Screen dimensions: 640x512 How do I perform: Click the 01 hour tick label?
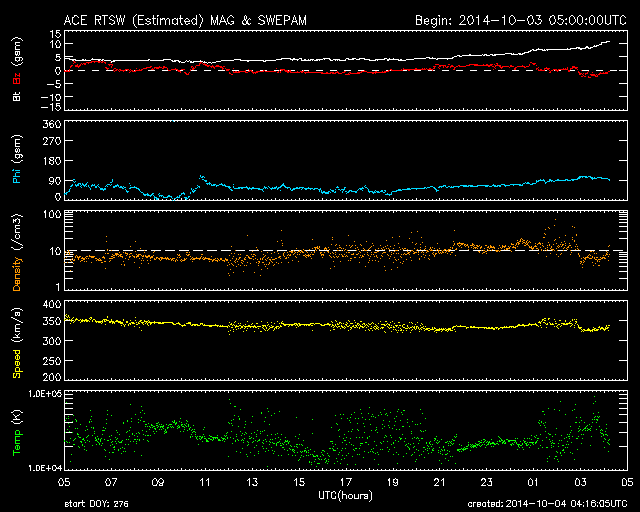pos(533,483)
